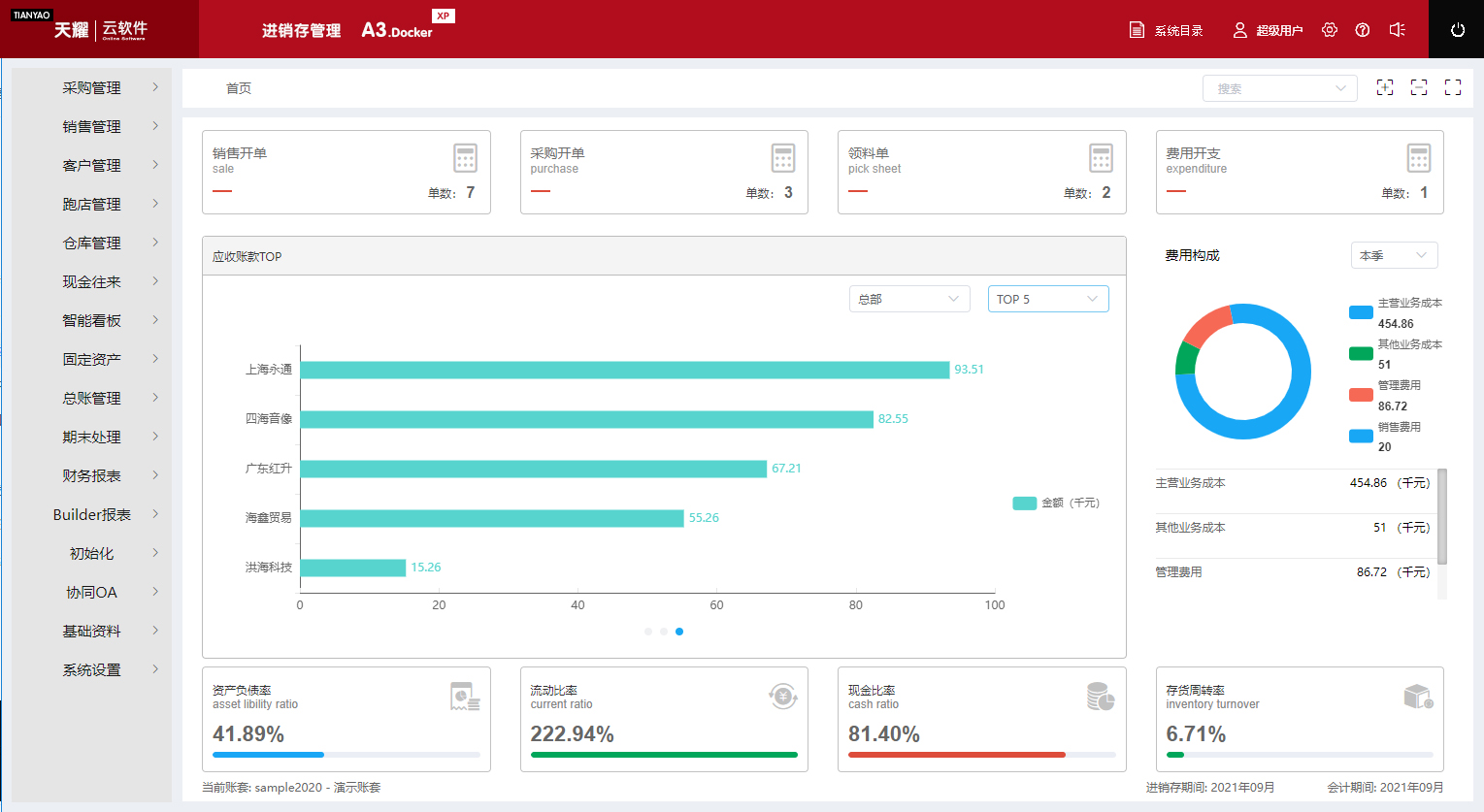Click the calculator icon on 销售开单 card

coord(465,158)
